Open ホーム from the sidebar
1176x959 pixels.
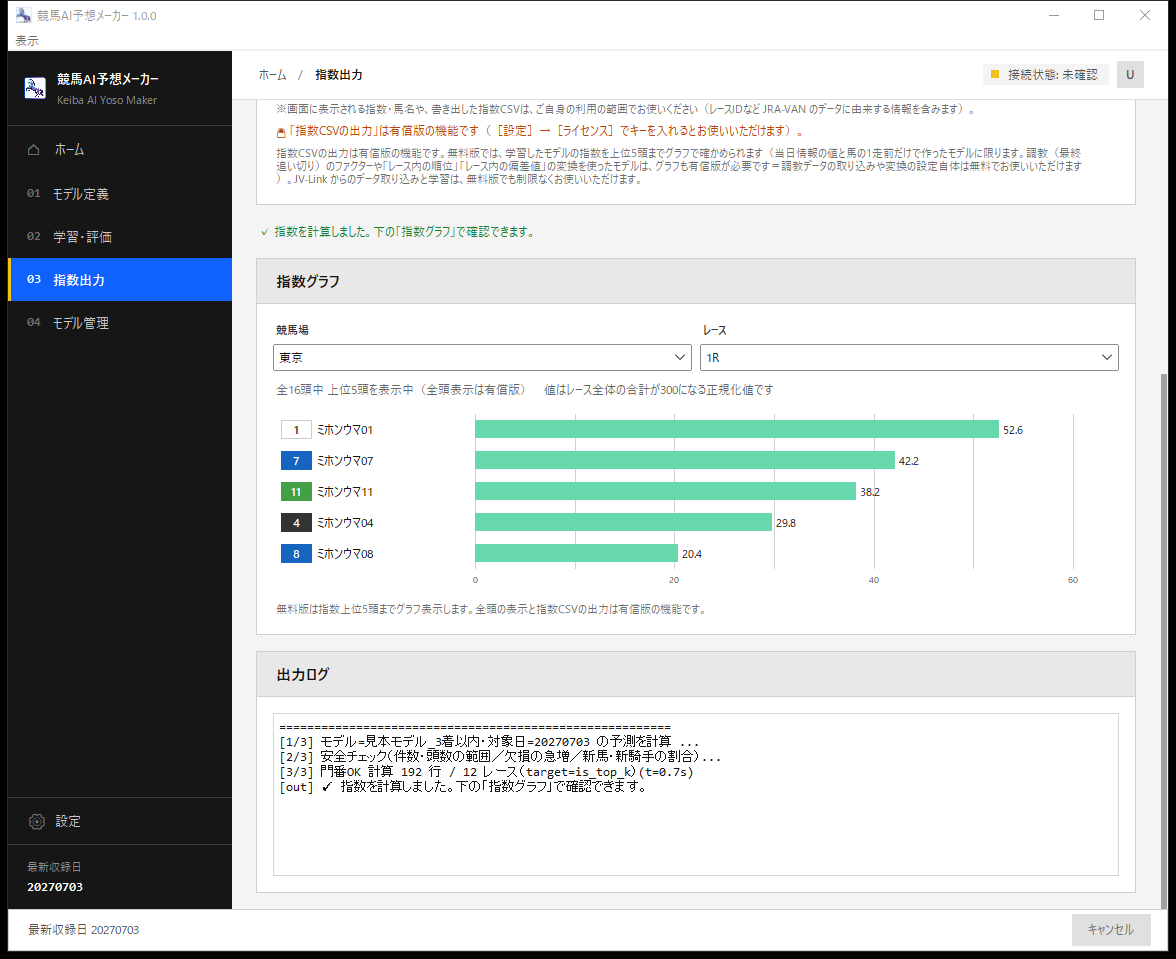[x=120, y=149]
